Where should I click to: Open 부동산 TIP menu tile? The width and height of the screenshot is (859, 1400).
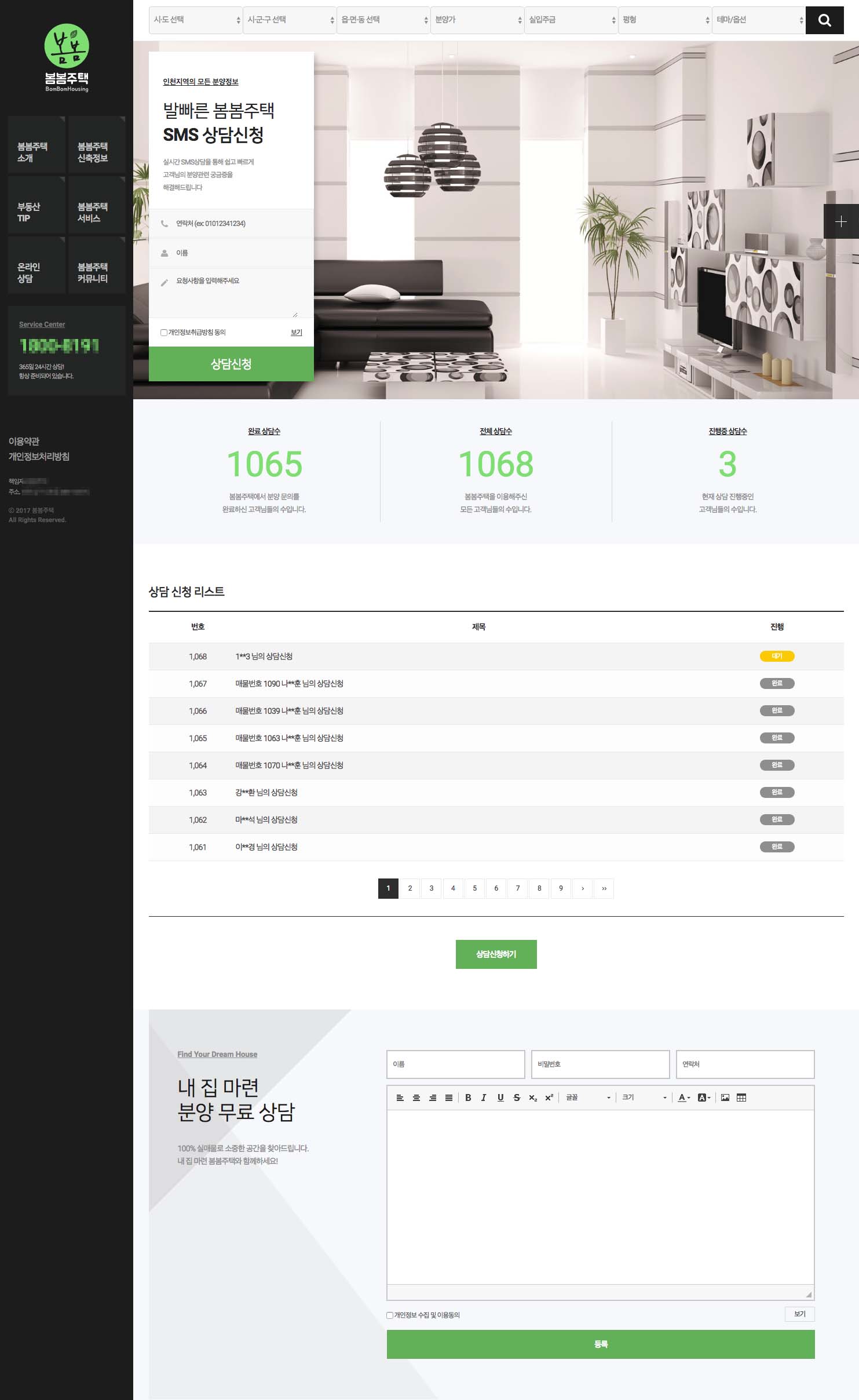(x=37, y=205)
